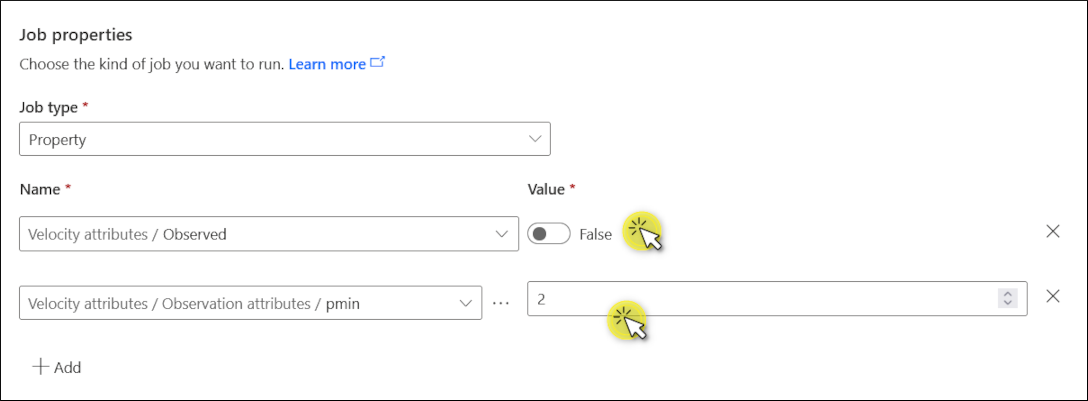Click the chevron on the Observed name field

(502, 234)
